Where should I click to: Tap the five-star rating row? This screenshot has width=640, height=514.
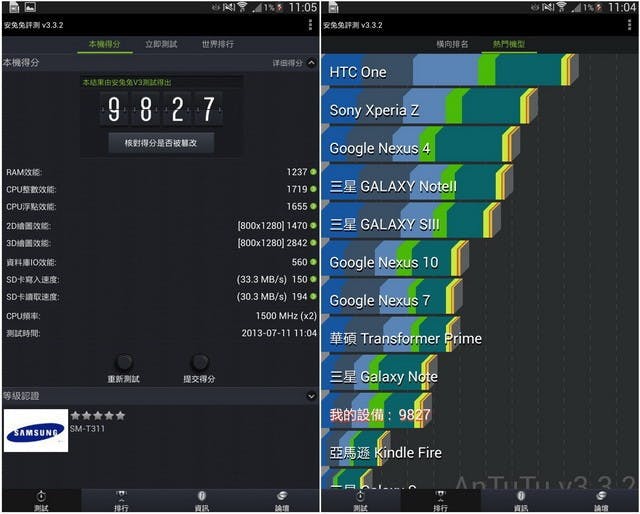point(98,416)
